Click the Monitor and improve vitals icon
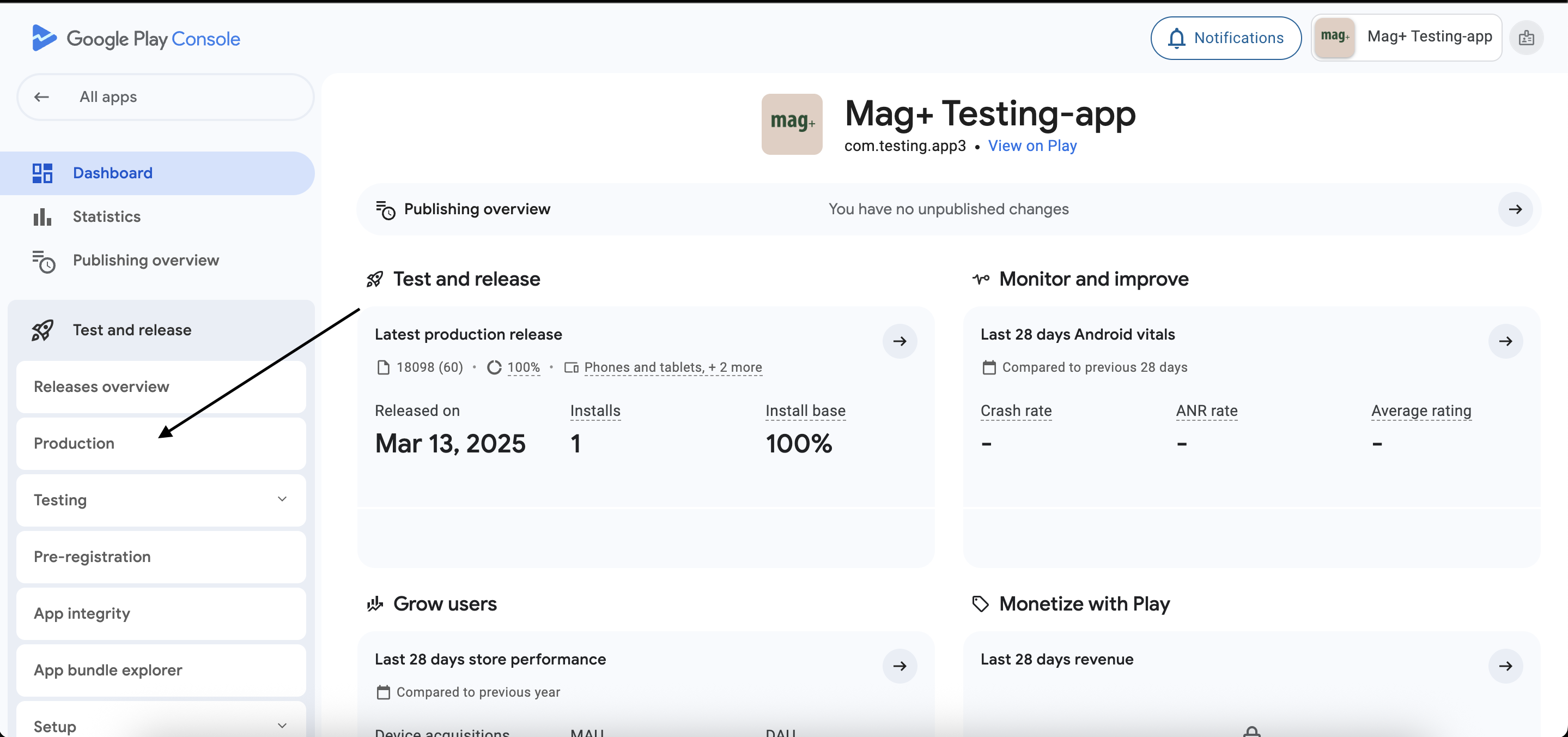The width and height of the screenshot is (1568, 737). pyautogui.click(x=981, y=280)
